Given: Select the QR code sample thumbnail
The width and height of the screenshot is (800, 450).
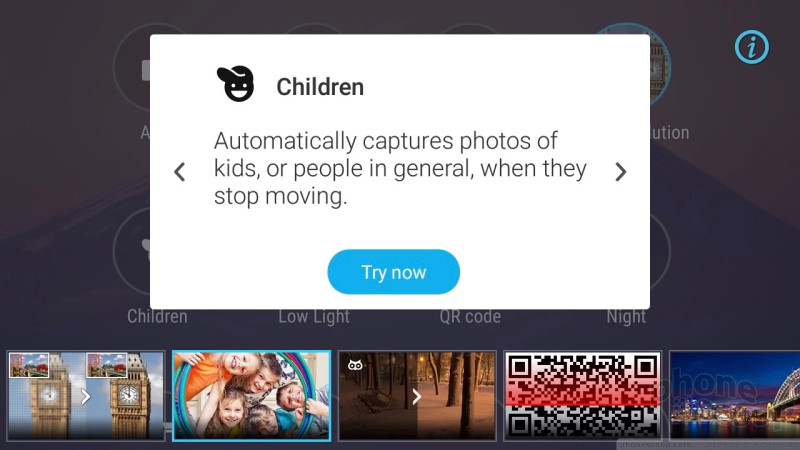Looking at the screenshot, I should click(x=582, y=395).
